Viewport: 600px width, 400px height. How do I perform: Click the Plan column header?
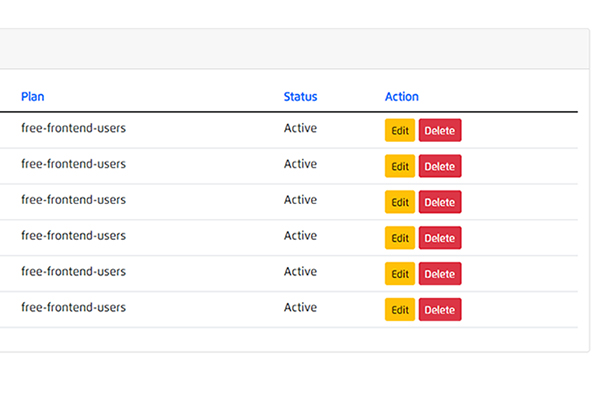pyautogui.click(x=33, y=96)
